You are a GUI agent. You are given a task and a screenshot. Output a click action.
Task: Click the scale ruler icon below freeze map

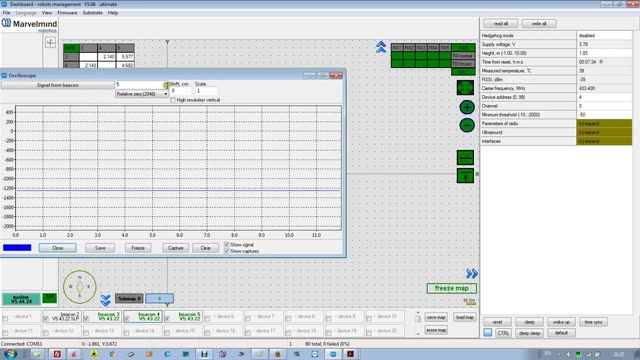tap(470, 302)
